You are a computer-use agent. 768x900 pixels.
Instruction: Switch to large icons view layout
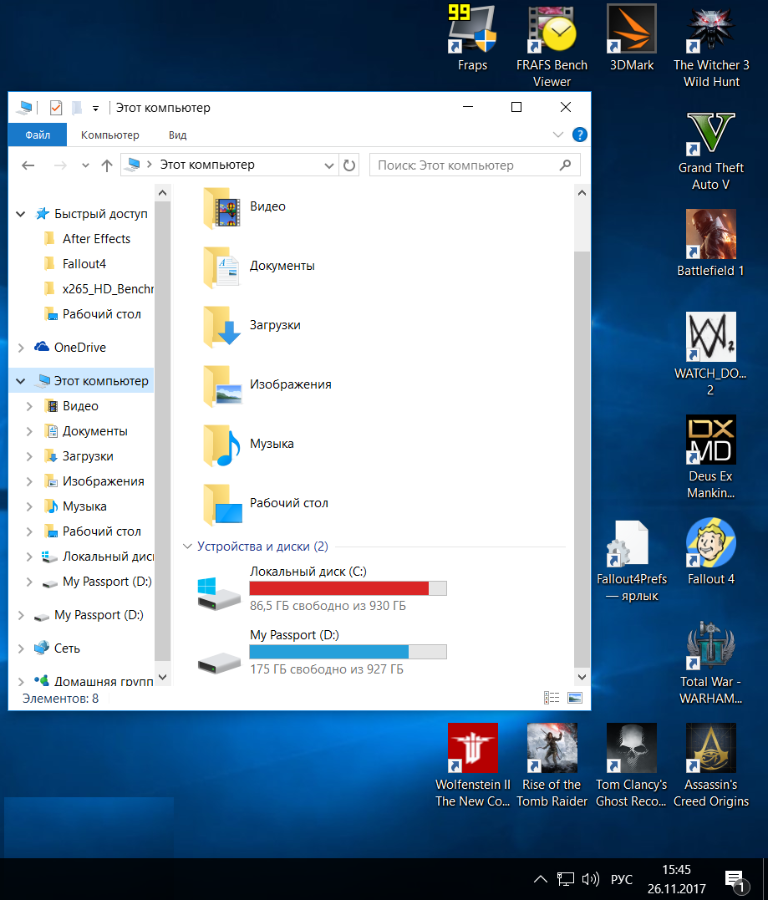click(x=575, y=697)
